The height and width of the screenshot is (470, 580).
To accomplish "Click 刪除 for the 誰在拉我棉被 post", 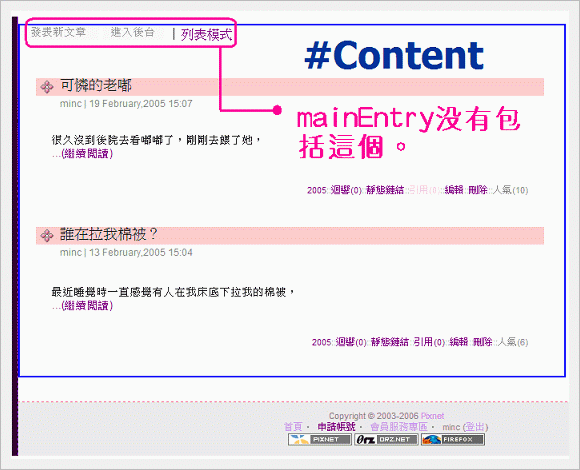I will coord(482,342).
